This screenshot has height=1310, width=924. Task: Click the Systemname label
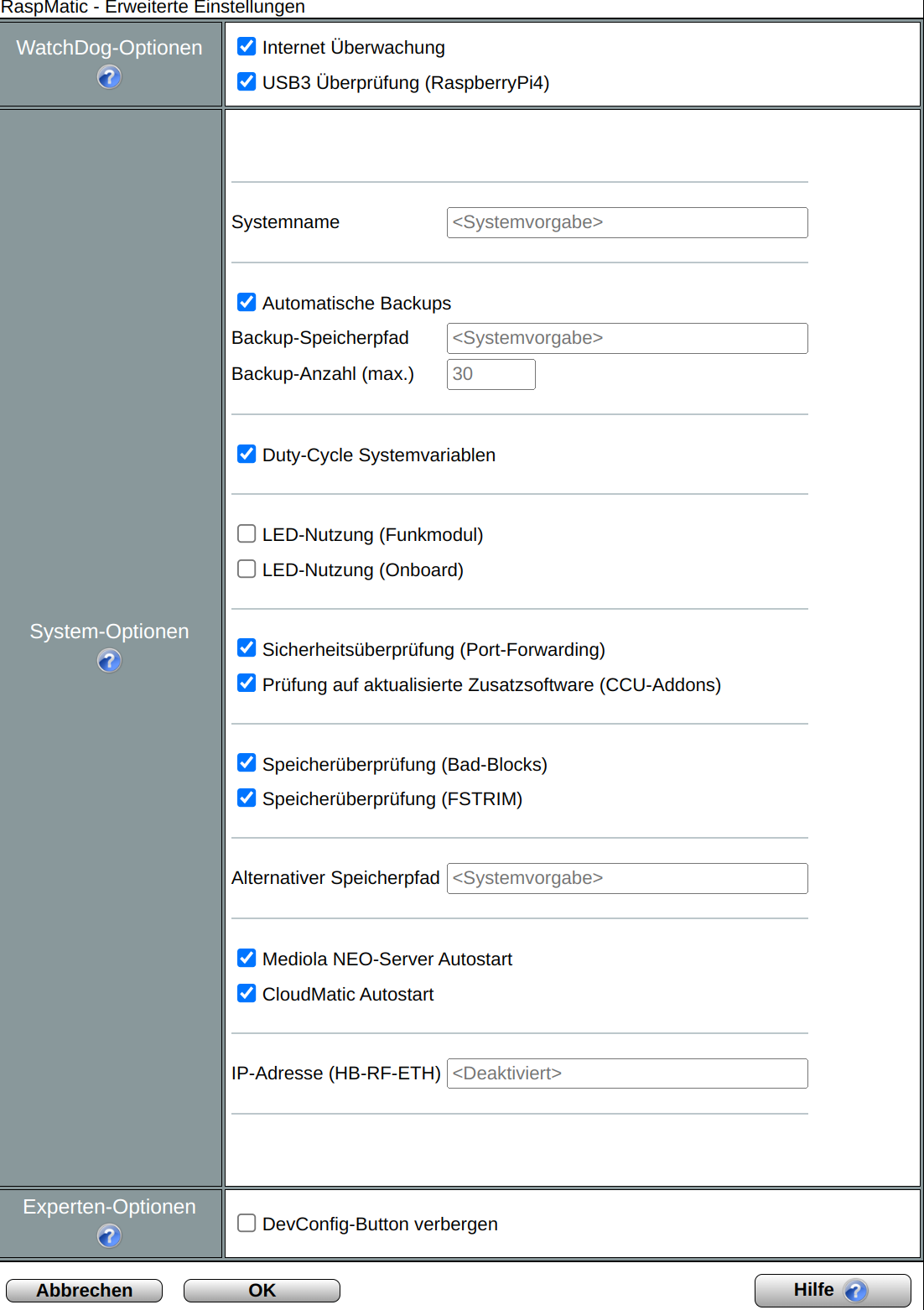click(x=285, y=222)
